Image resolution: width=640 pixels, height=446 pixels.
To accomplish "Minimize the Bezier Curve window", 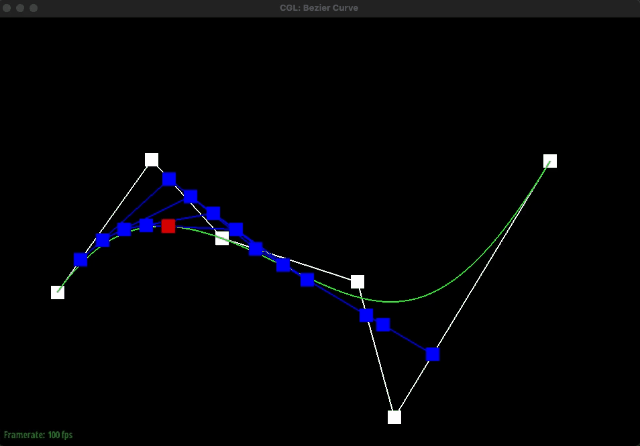I will pos(21,8).
